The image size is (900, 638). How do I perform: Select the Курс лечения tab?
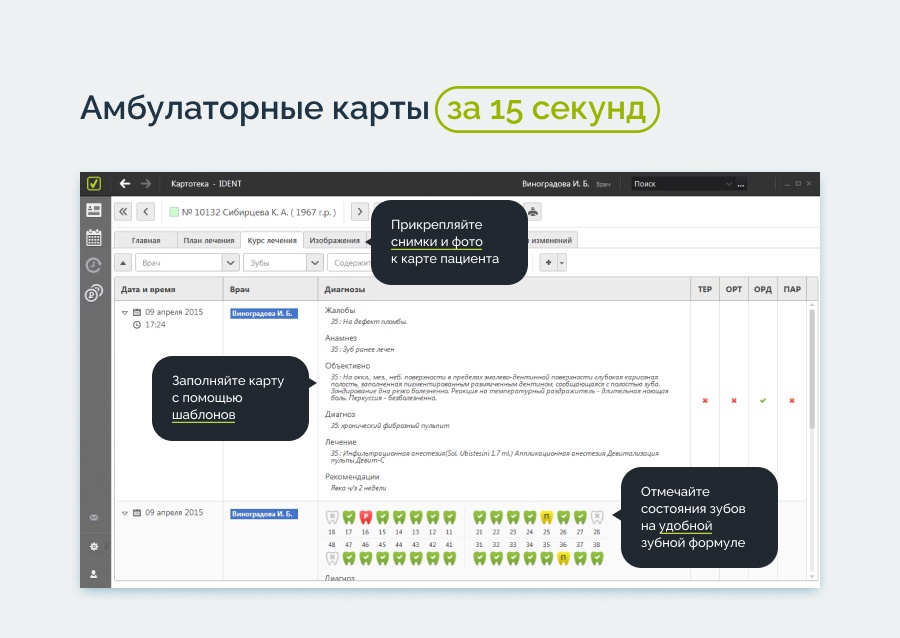pyautogui.click(x=272, y=240)
